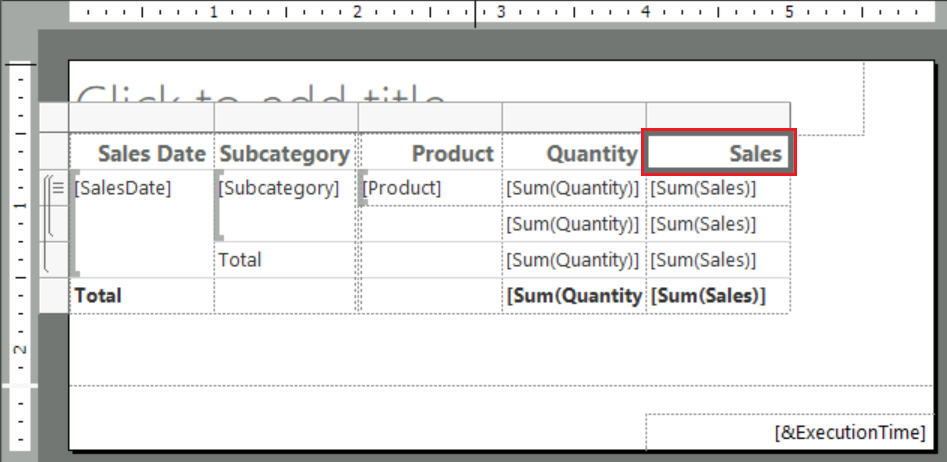Image resolution: width=947 pixels, height=462 pixels.
Task: Click the tablix corner handle at top-left
Action: click(x=53, y=117)
